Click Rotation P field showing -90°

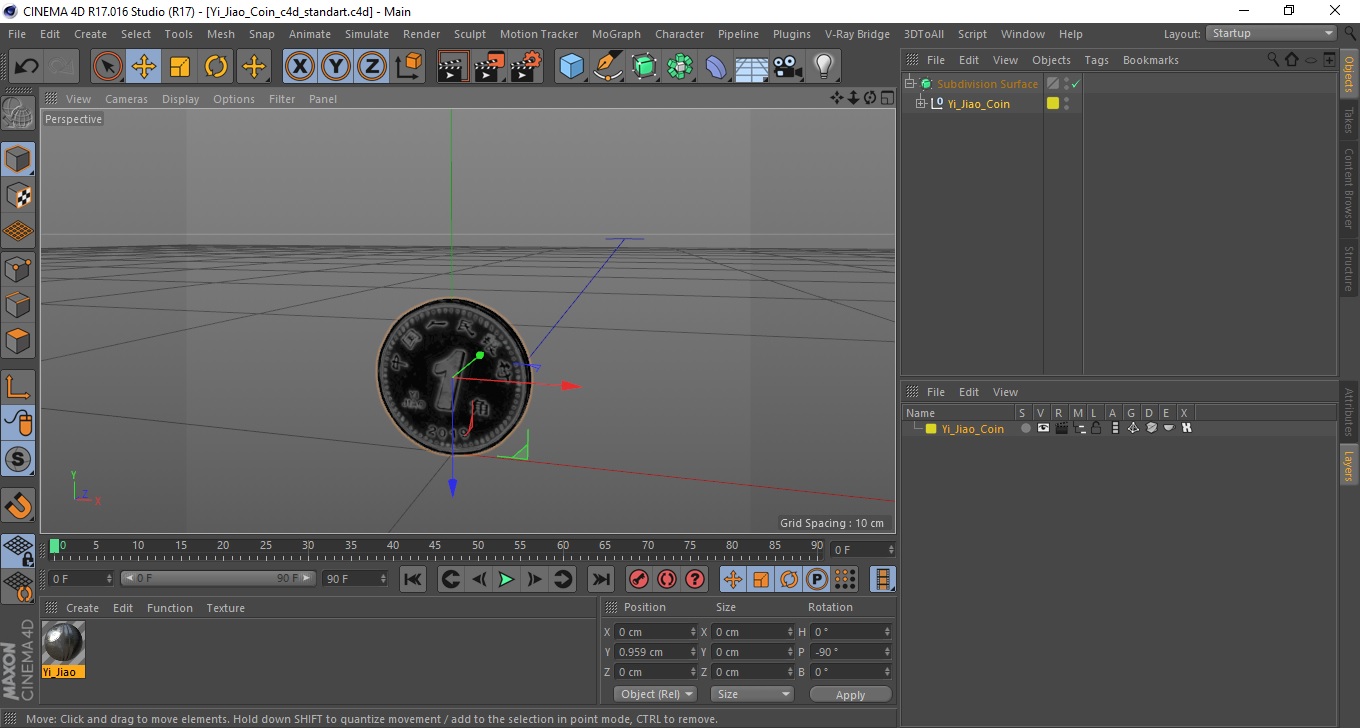point(850,652)
